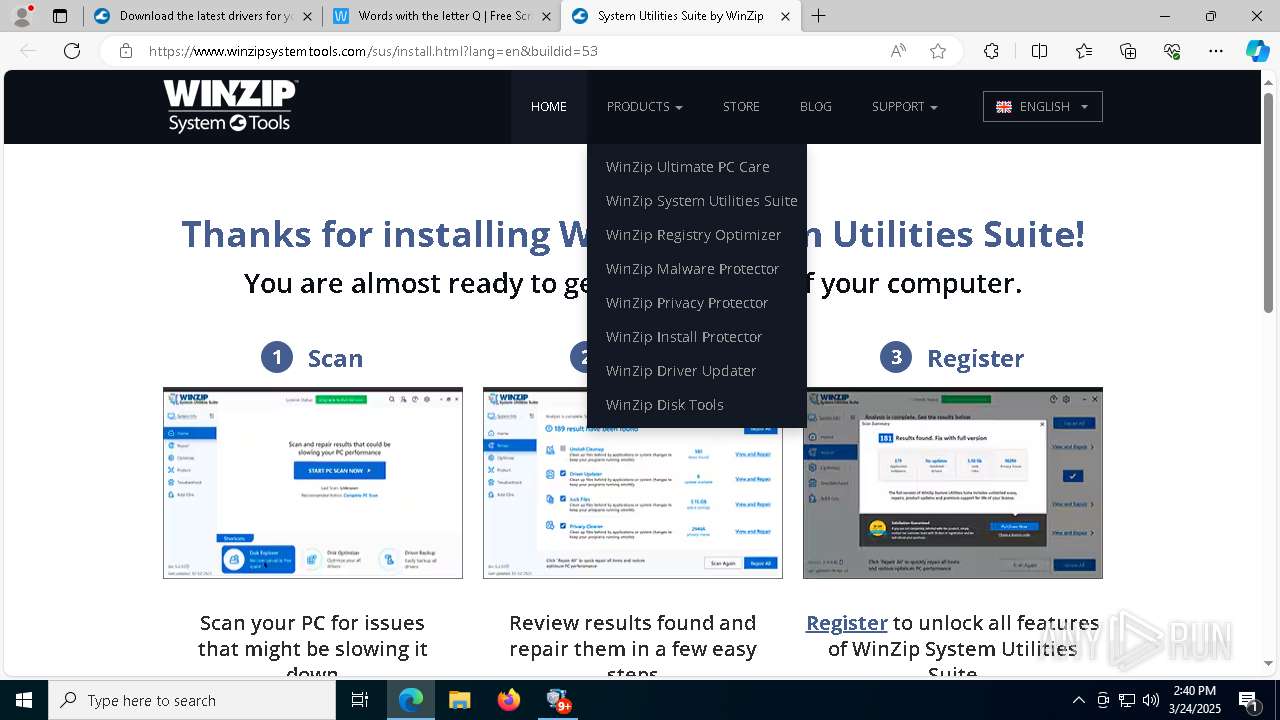Click the WinZip System Tools logo
The width and height of the screenshot is (1280, 720).
[231, 106]
